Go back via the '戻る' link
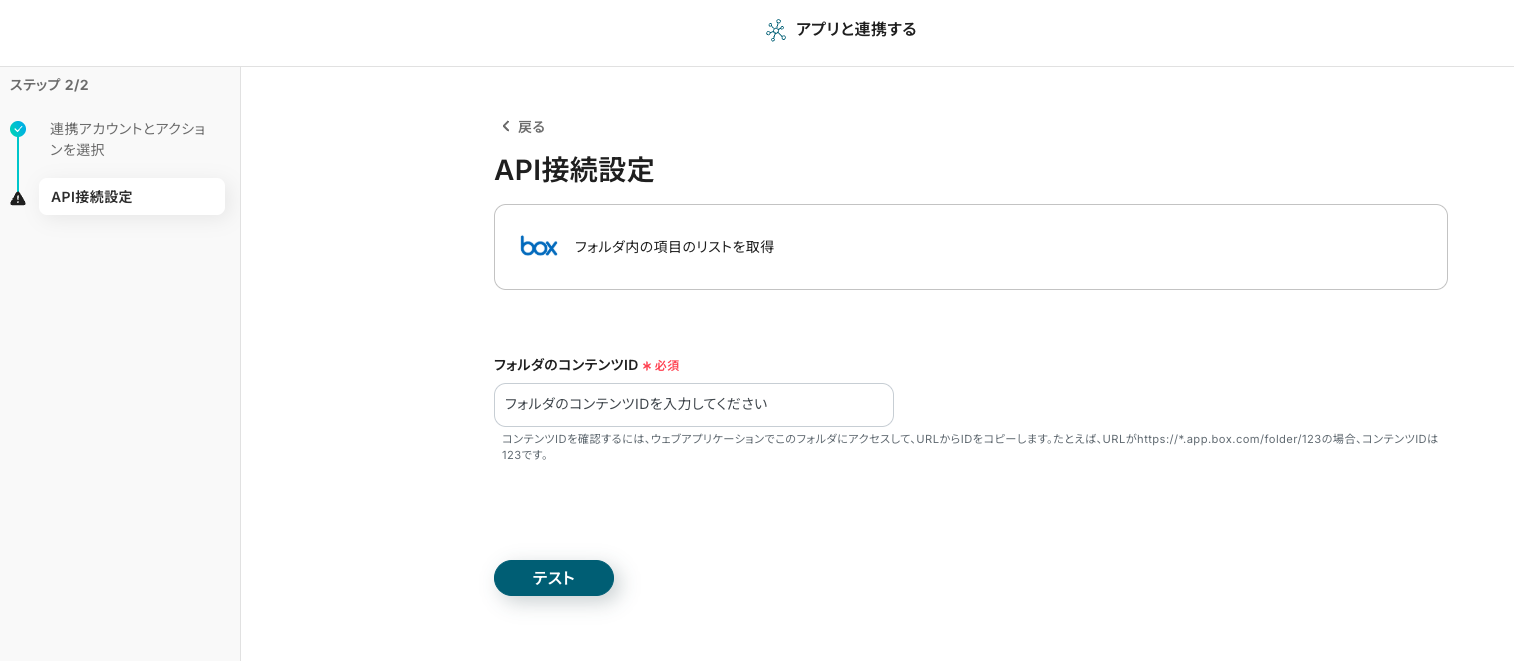1514x661 pixels. pyautogui.click(x=531, y=127)
